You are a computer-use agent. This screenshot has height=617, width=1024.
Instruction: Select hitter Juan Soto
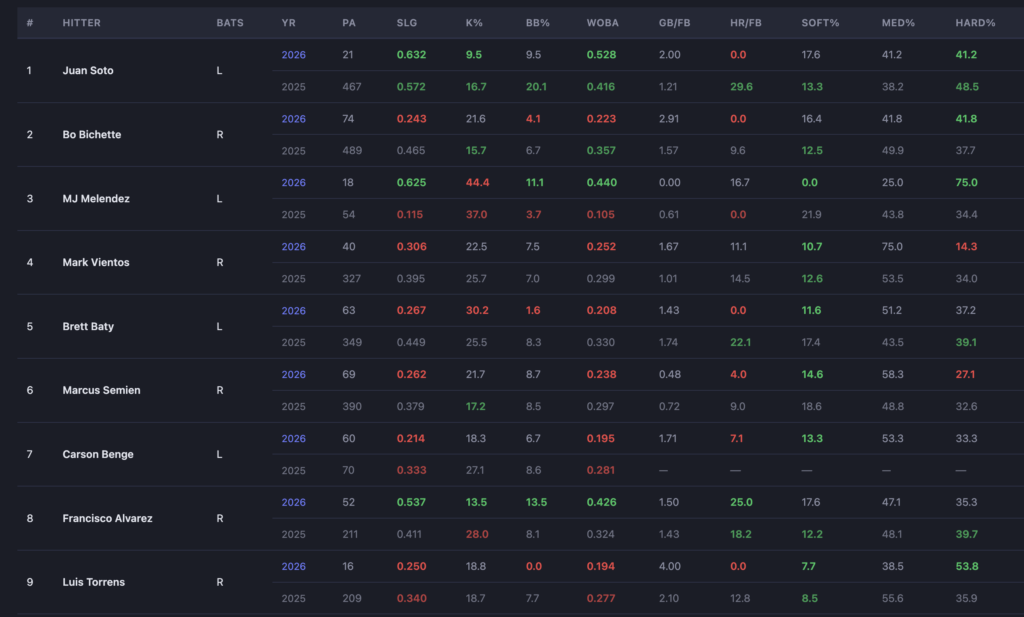point(88,71)
